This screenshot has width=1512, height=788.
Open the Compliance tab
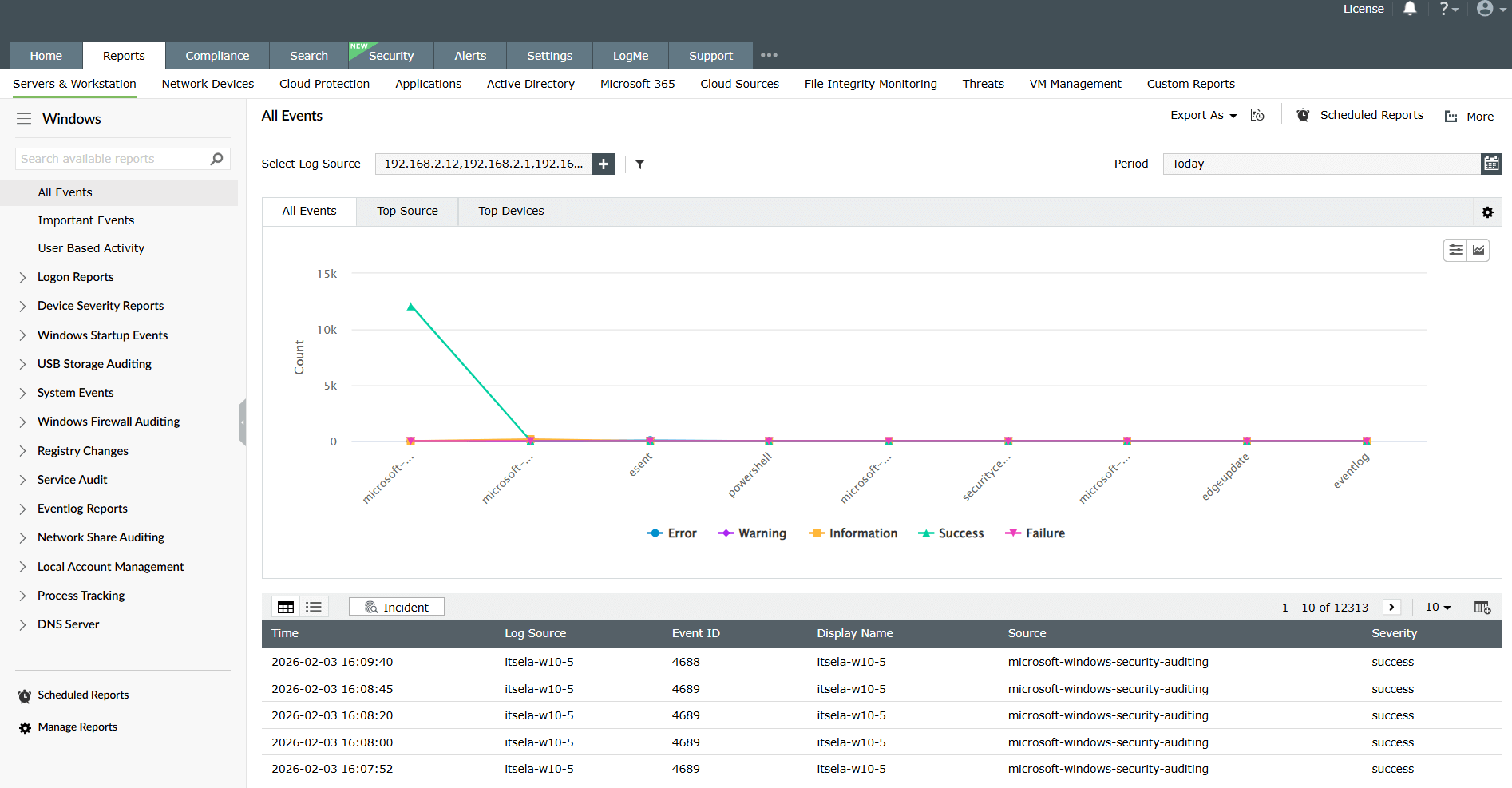click(217, 56)
